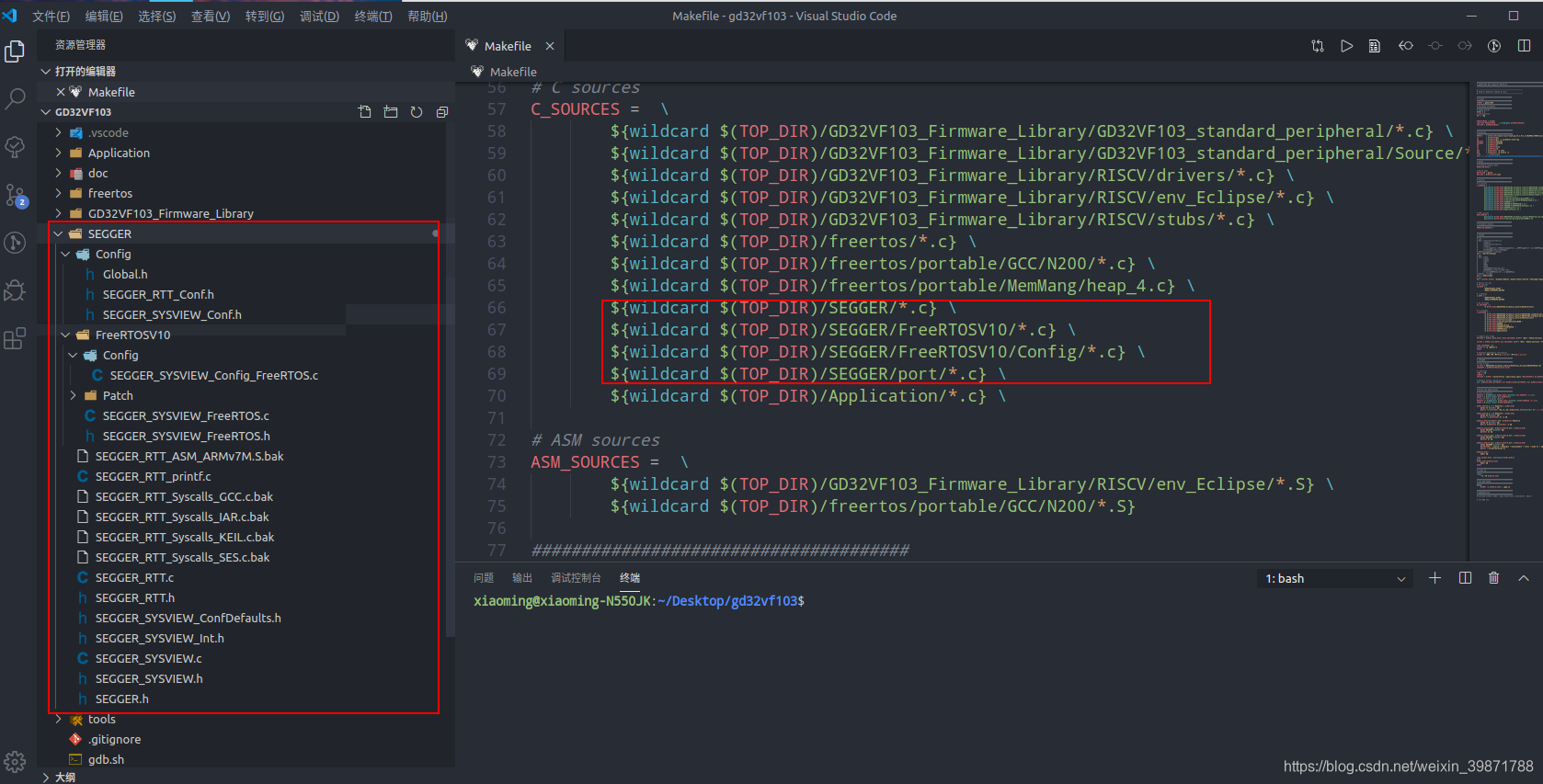Screen dimensions: 1543x784
Task: Click the VS Code logo in title bar
Action: tap(10, 16)
